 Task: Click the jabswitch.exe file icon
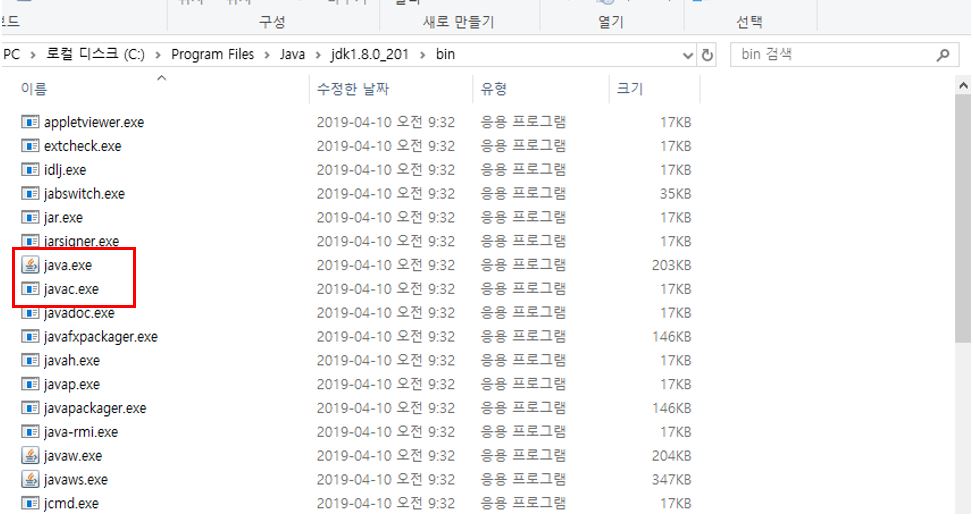(x=30, y=194)
